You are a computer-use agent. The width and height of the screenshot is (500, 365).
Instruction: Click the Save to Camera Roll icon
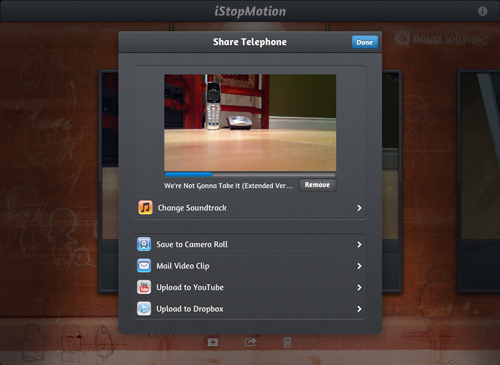[x=144, y=244]
